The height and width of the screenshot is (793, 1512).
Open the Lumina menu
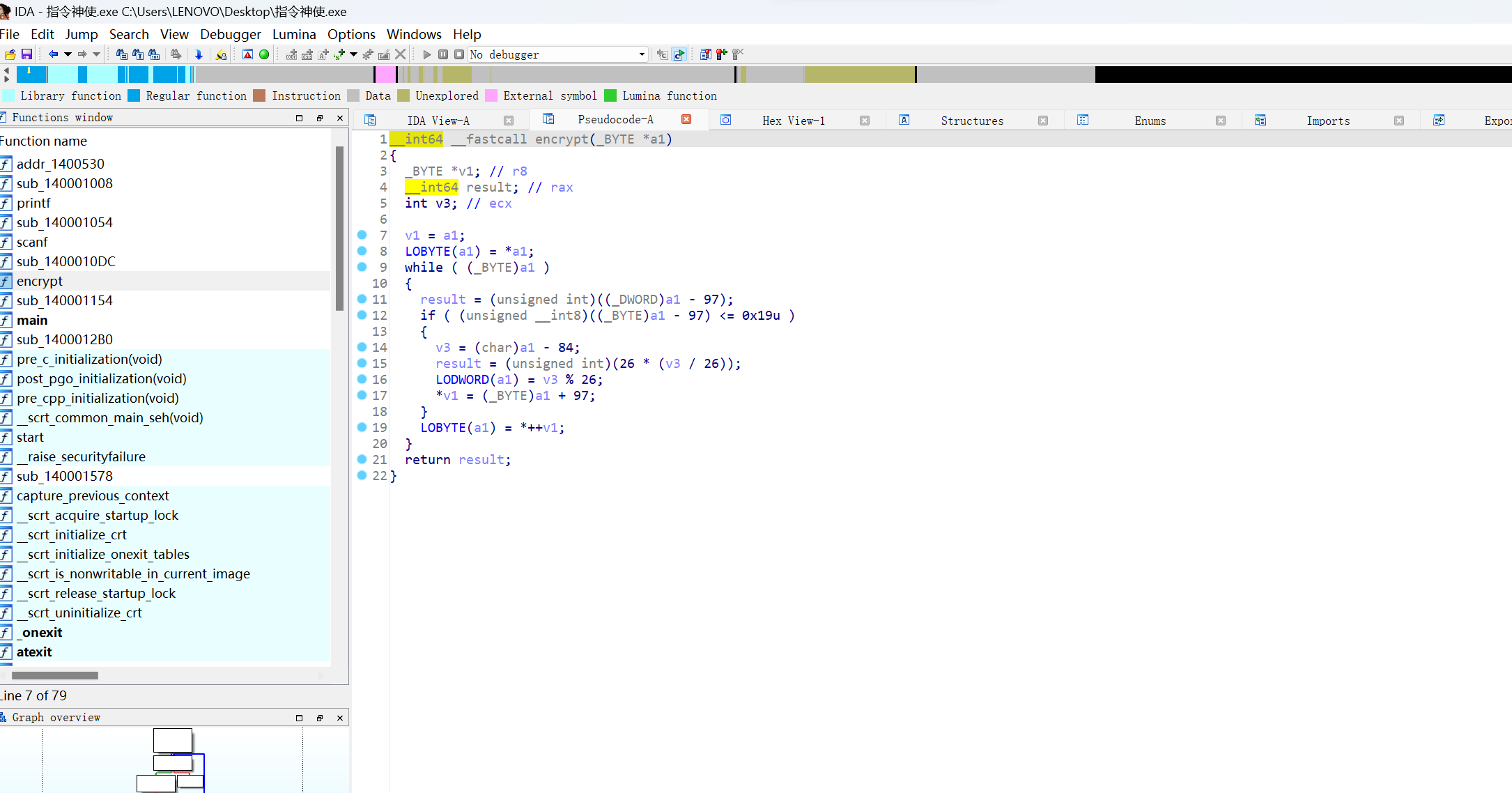(294, 34)
